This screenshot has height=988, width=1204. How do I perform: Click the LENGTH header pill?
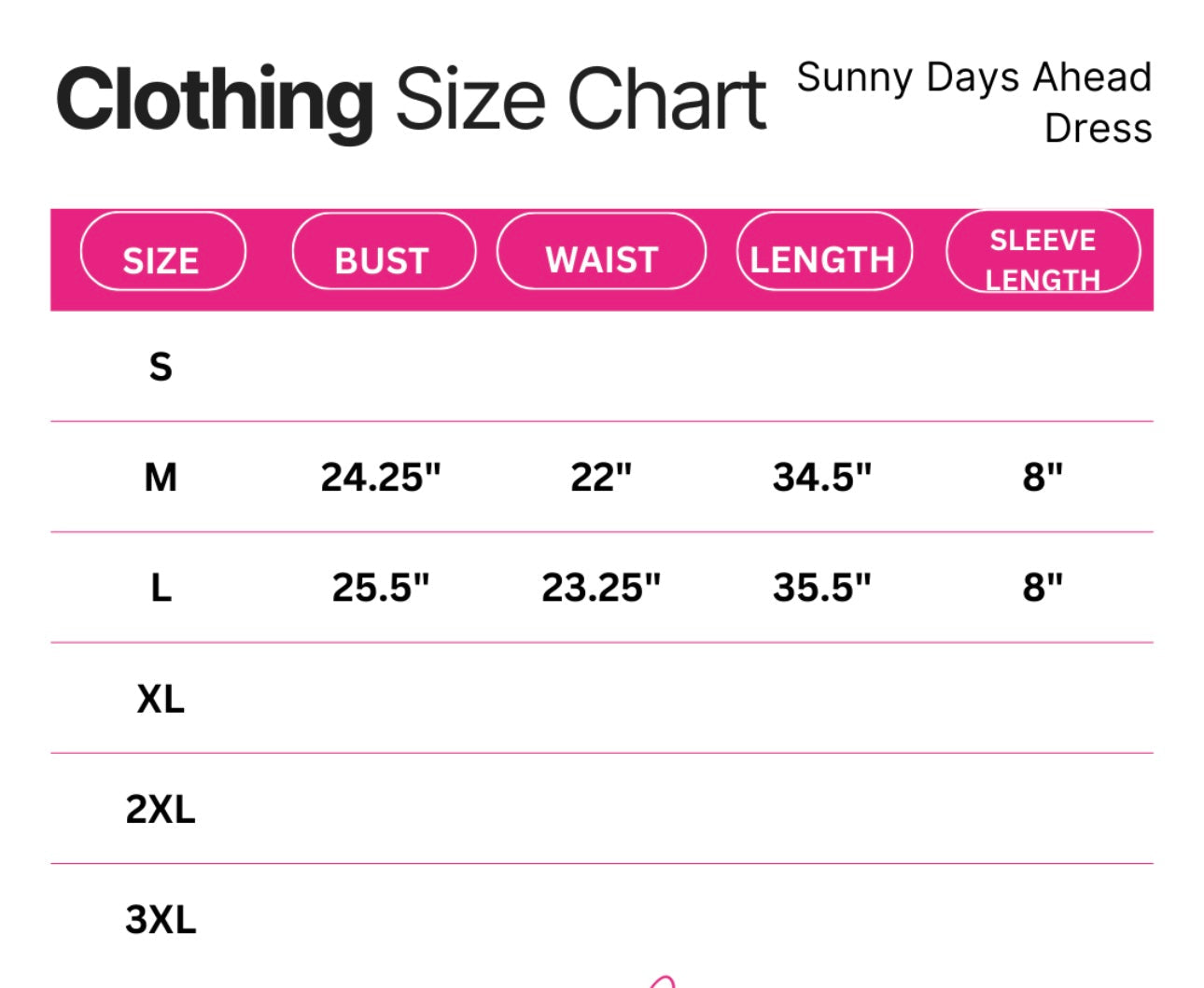coord(822,252)
